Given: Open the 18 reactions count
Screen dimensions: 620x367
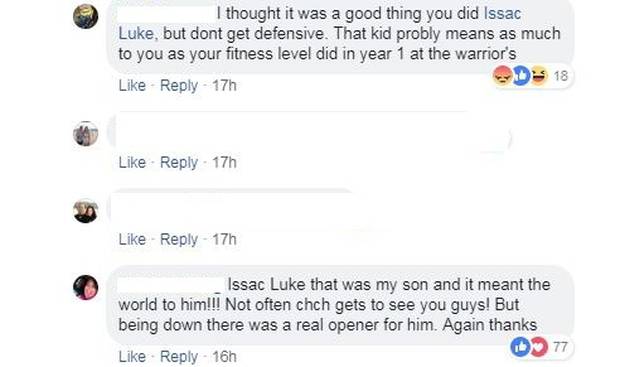Looking at the screenshot, I should [x=561, y=76].
